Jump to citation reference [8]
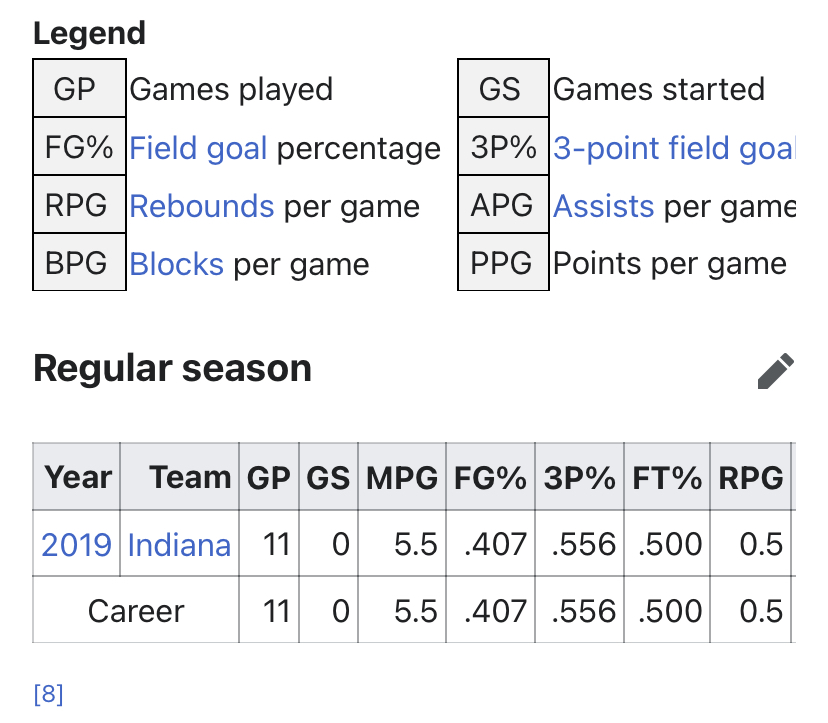This screenshot has height=723, width=828. [x=48, y=694]
